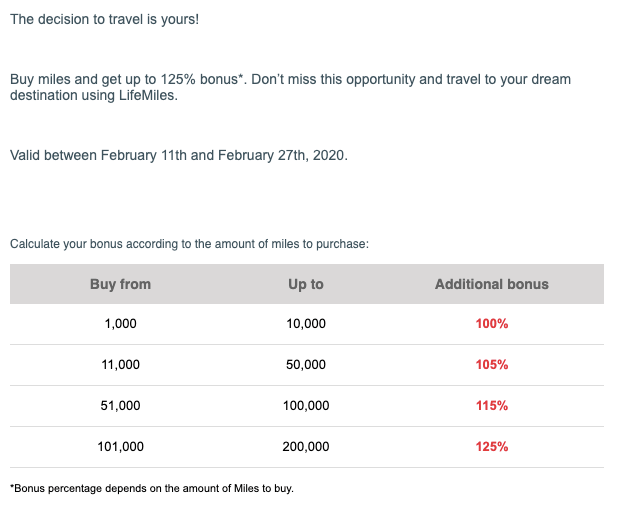Click the 'Calculate your bonus' instruction text
The height and width of the screenshot is (519, 627).
coord(189,244)
